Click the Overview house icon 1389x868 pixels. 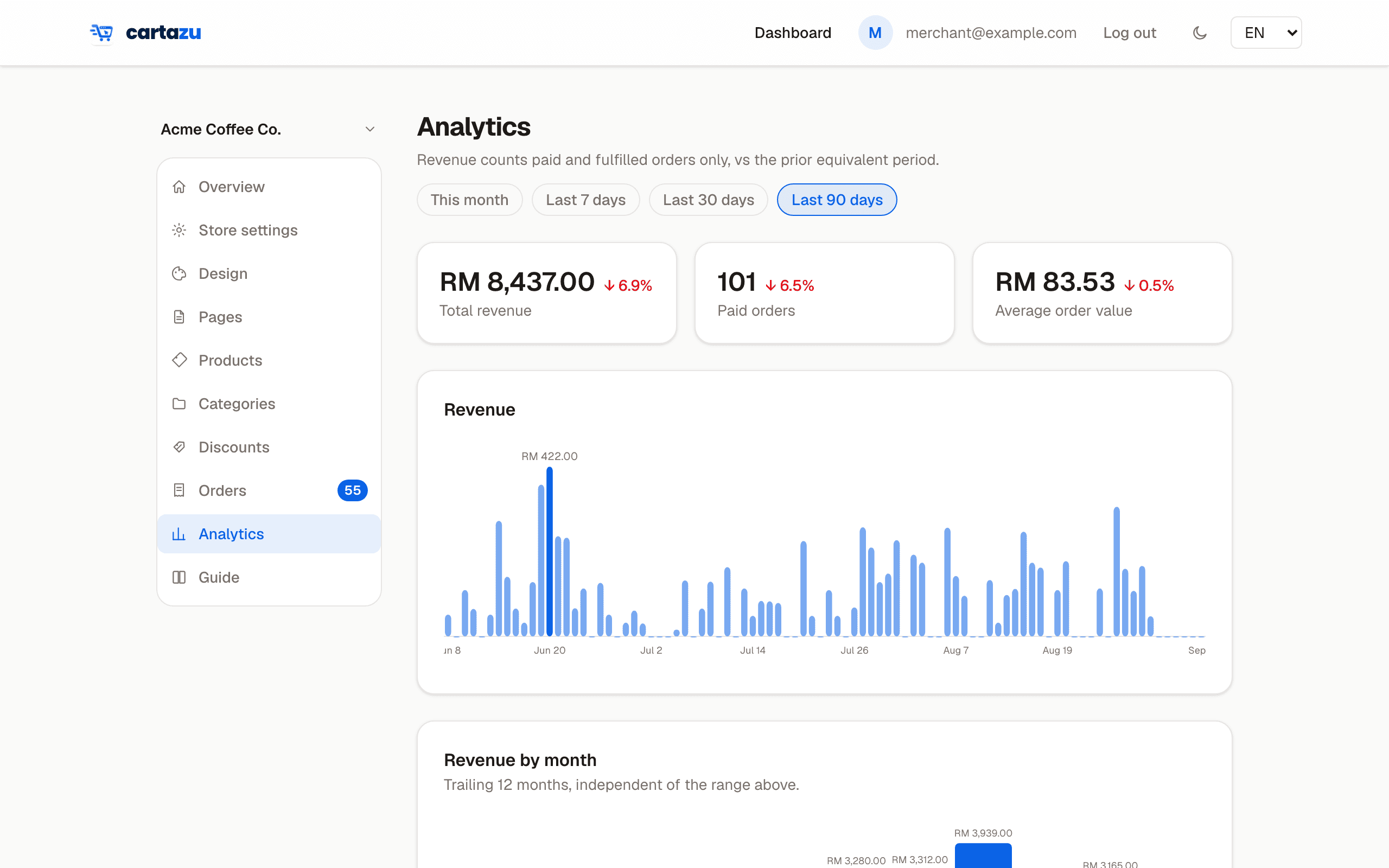click(179, 187)
